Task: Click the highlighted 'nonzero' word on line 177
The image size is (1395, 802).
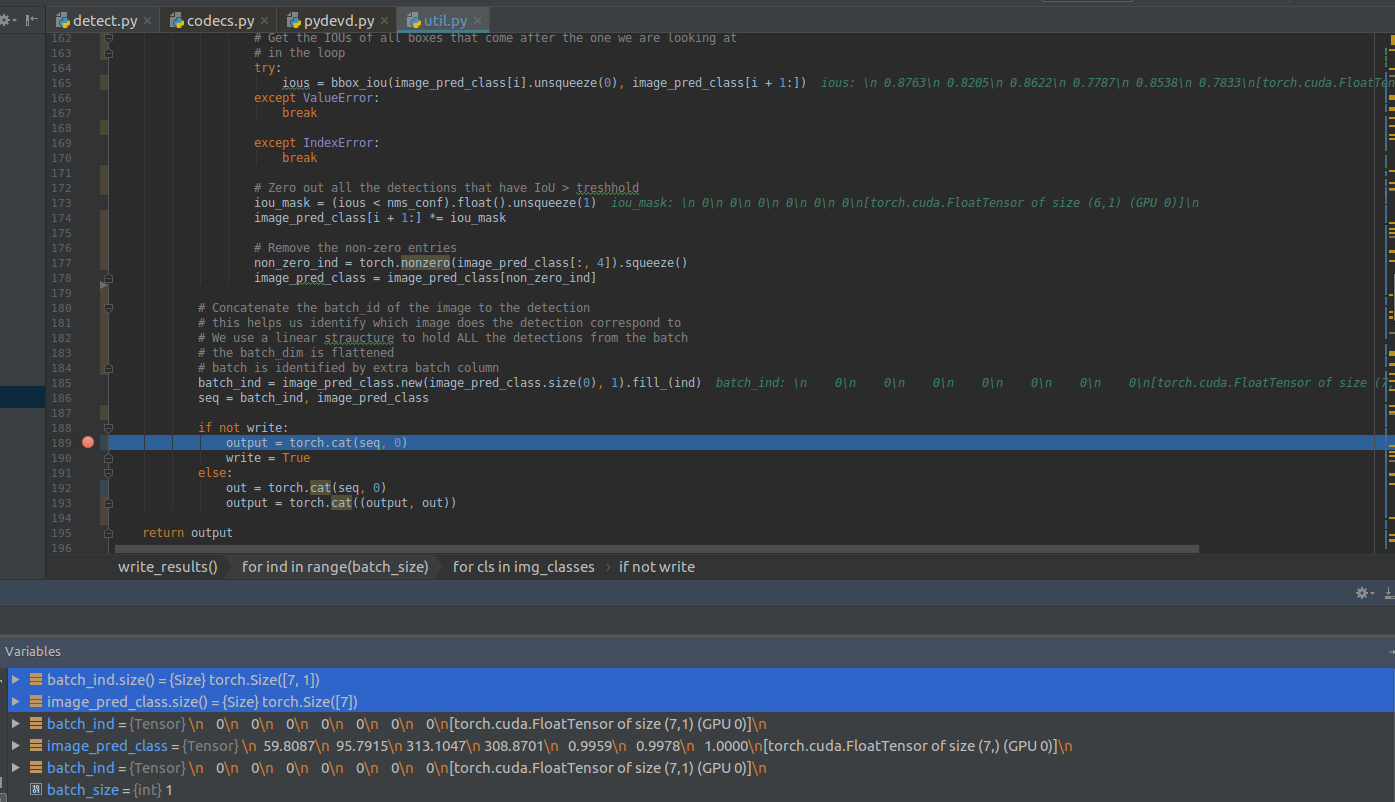Action: [425, 263]
